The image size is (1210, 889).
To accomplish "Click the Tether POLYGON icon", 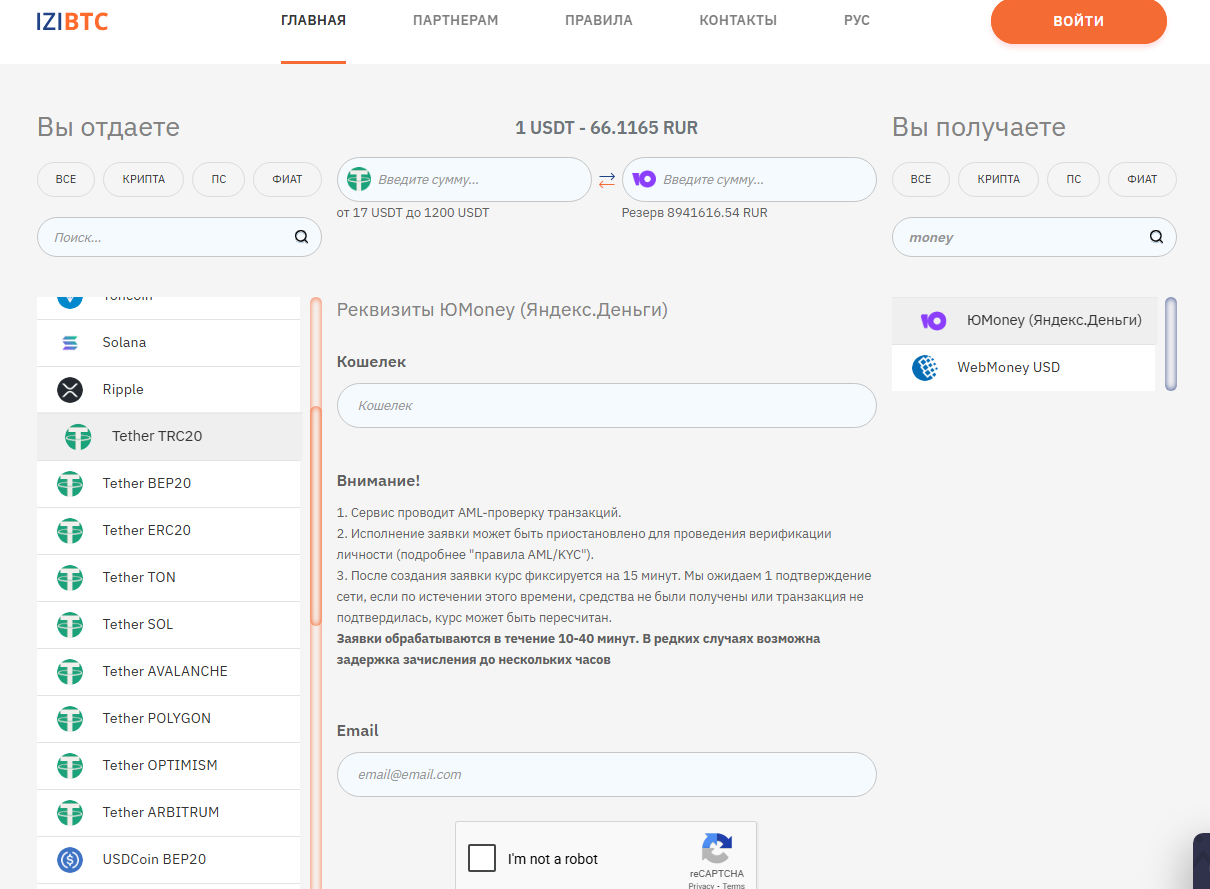I will click(x=70, y=719).
